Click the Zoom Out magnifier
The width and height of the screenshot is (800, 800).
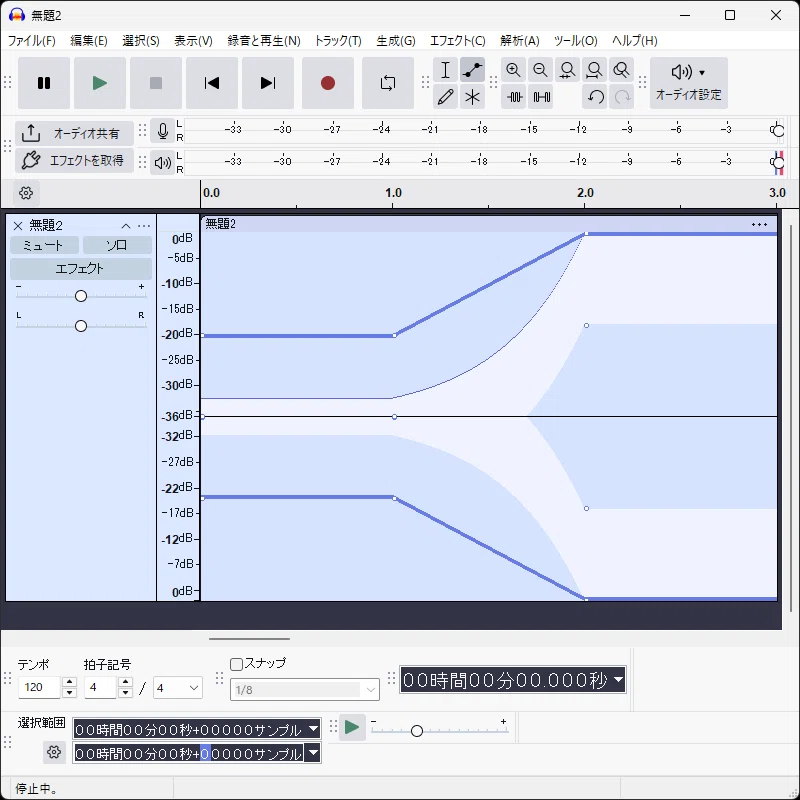tap(540, 70)
